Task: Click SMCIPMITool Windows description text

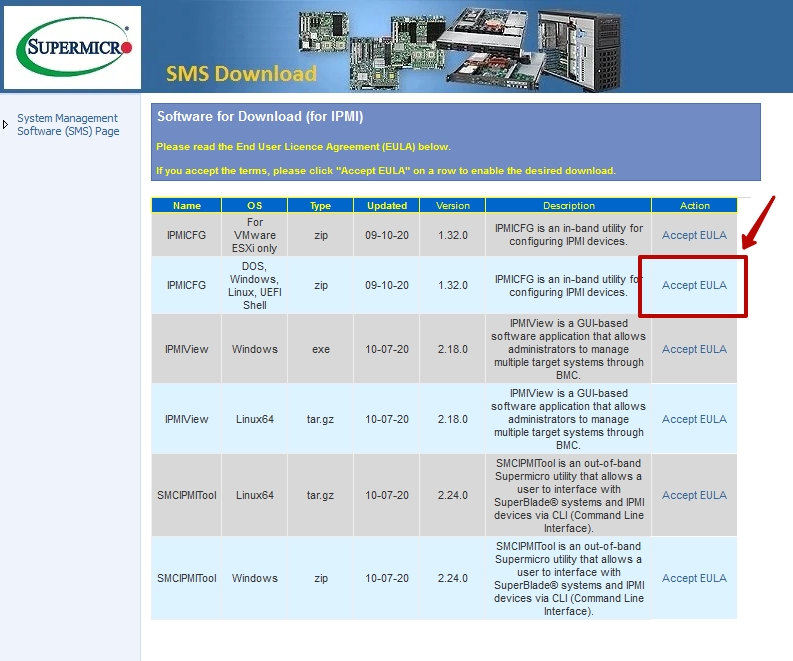Action: pyautogui.click(x=568, y=579)
